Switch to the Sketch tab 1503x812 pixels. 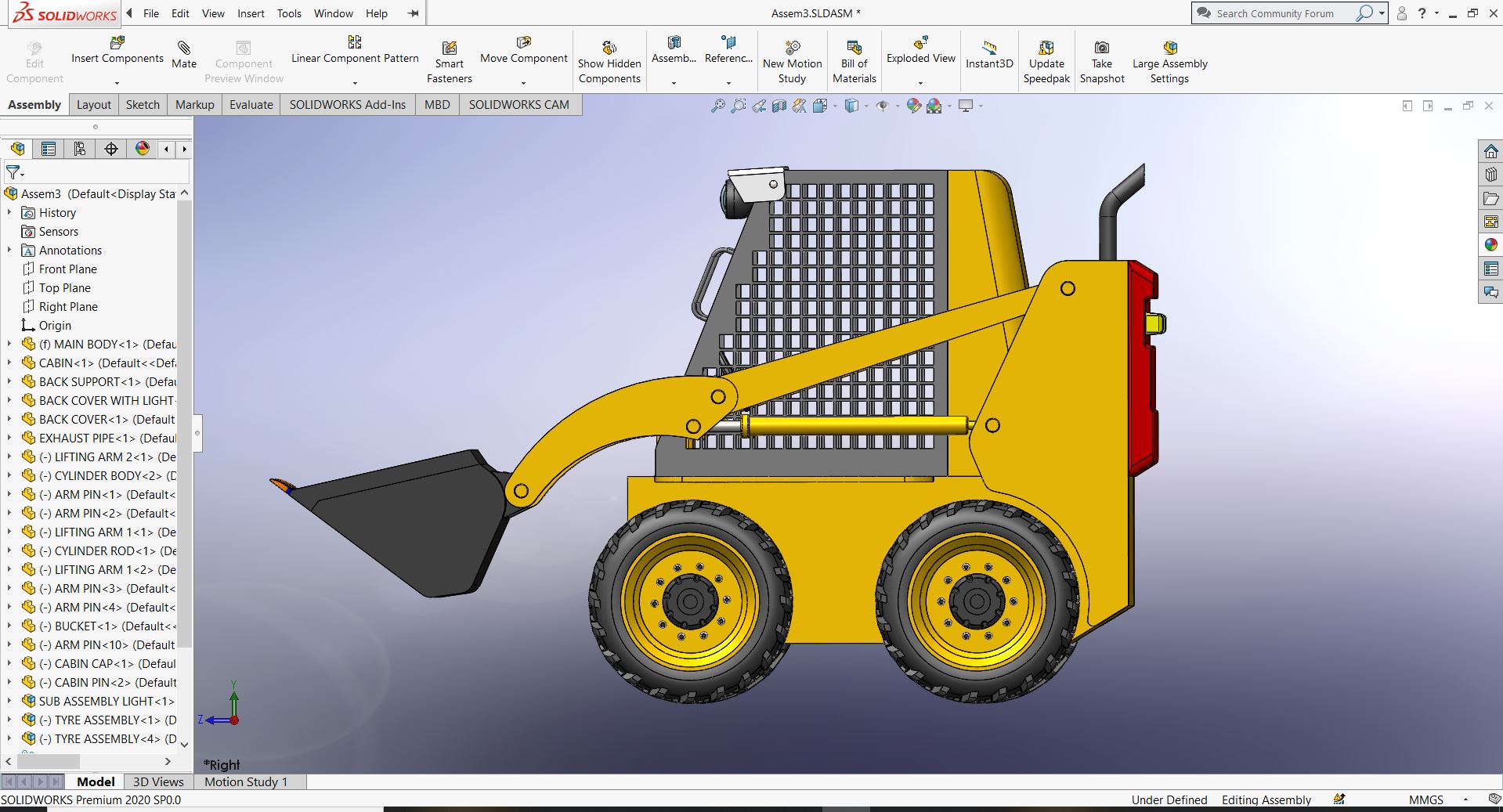pyautogui.click(x=143, y=105)
